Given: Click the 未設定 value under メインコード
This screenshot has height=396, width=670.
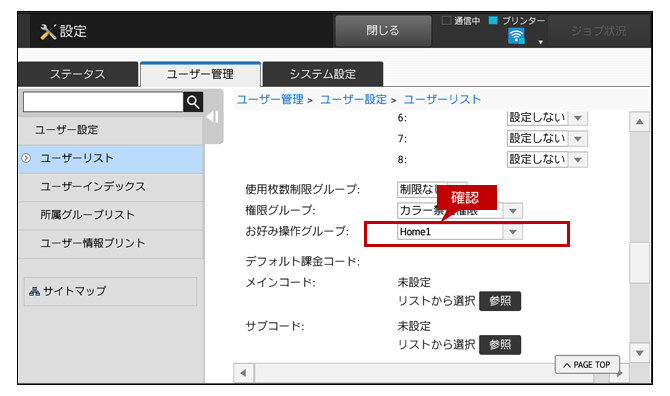Looking at the screenshot, I should point(414,283).
